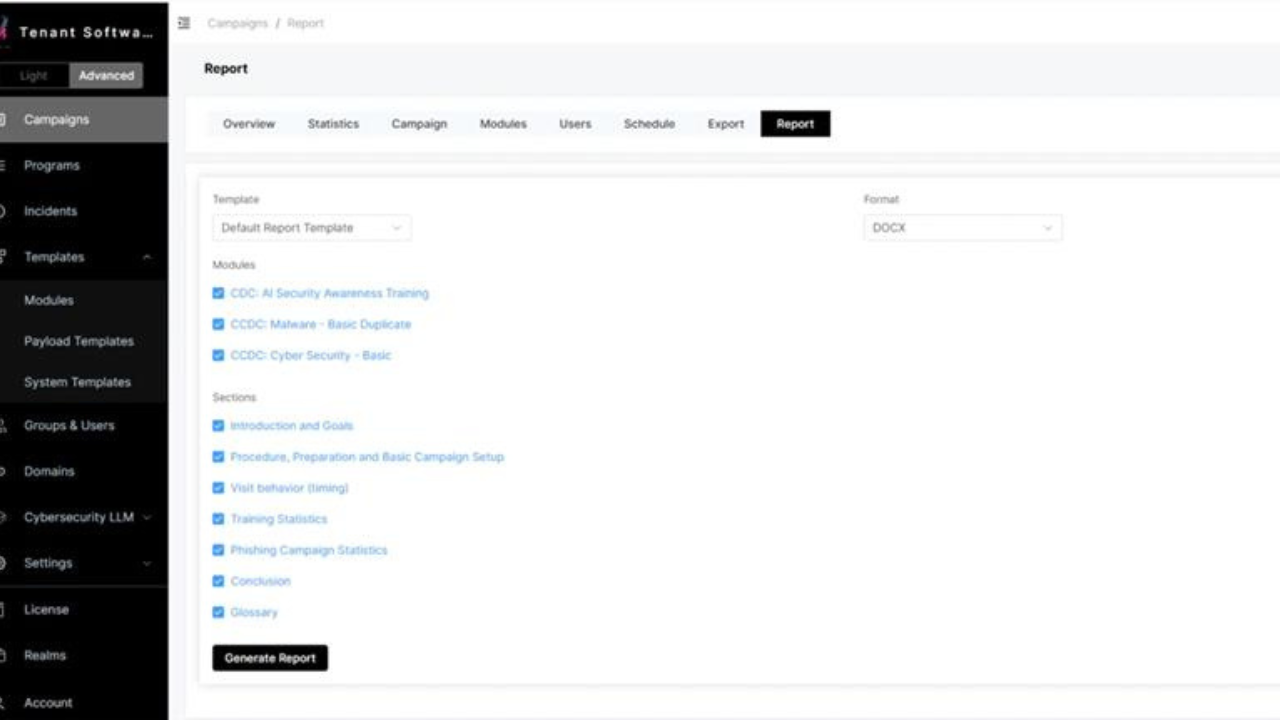This screenshot has width=1280, height=720.
Task: Collapse the Templates section in sidebar
Action: 147,257
